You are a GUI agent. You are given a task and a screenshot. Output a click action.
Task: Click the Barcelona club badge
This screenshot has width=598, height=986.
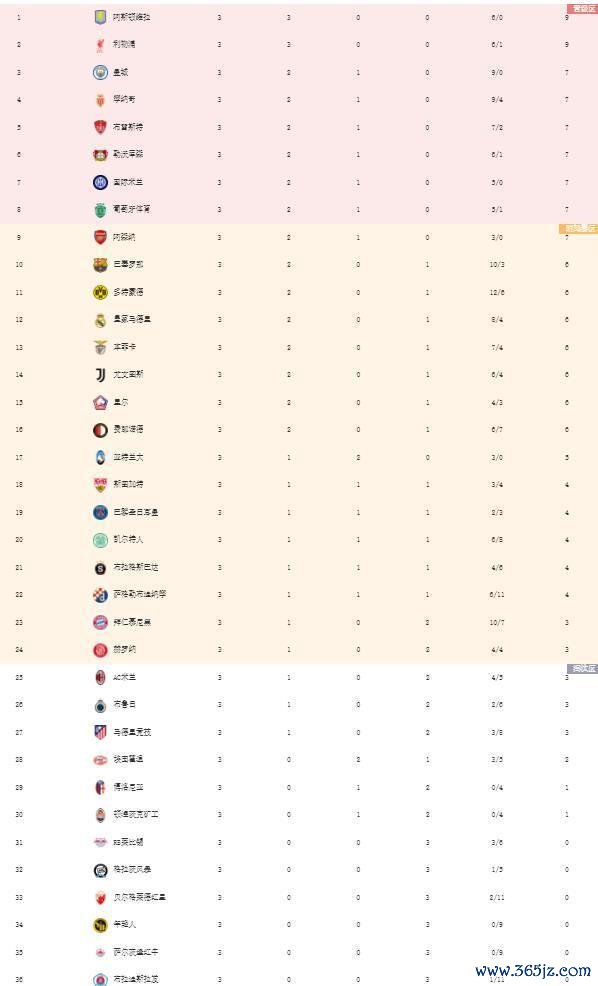click(100, 265)
